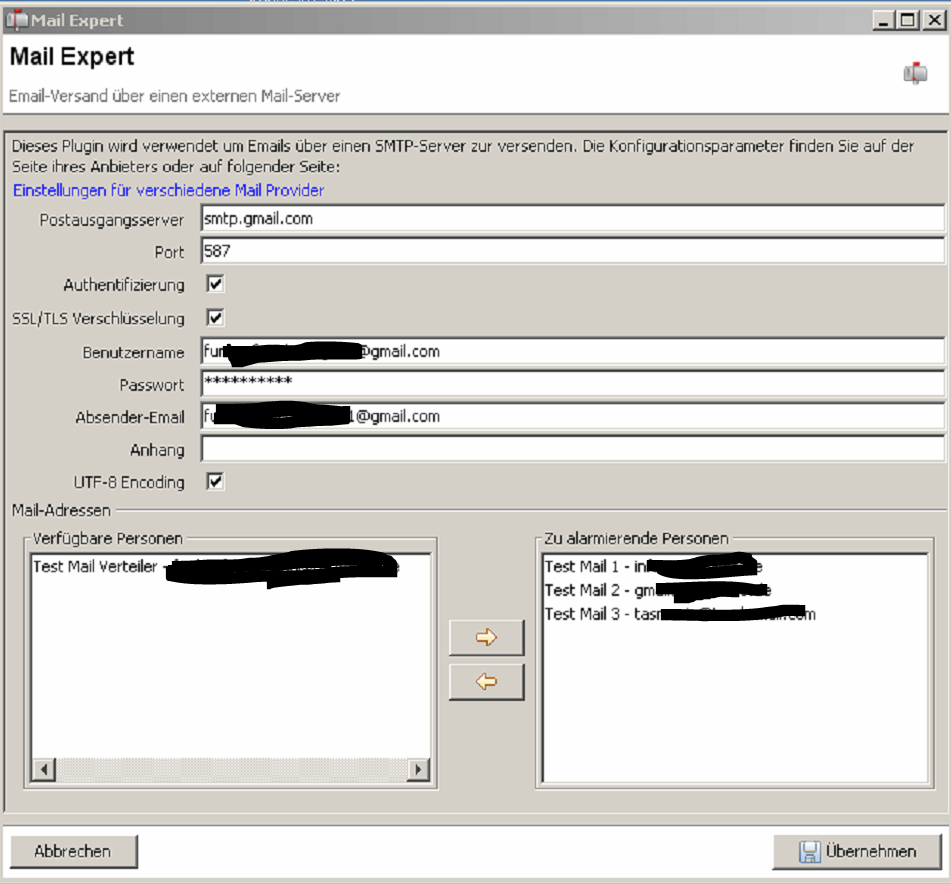Select the Absender-Email field

tap(572, 416)
